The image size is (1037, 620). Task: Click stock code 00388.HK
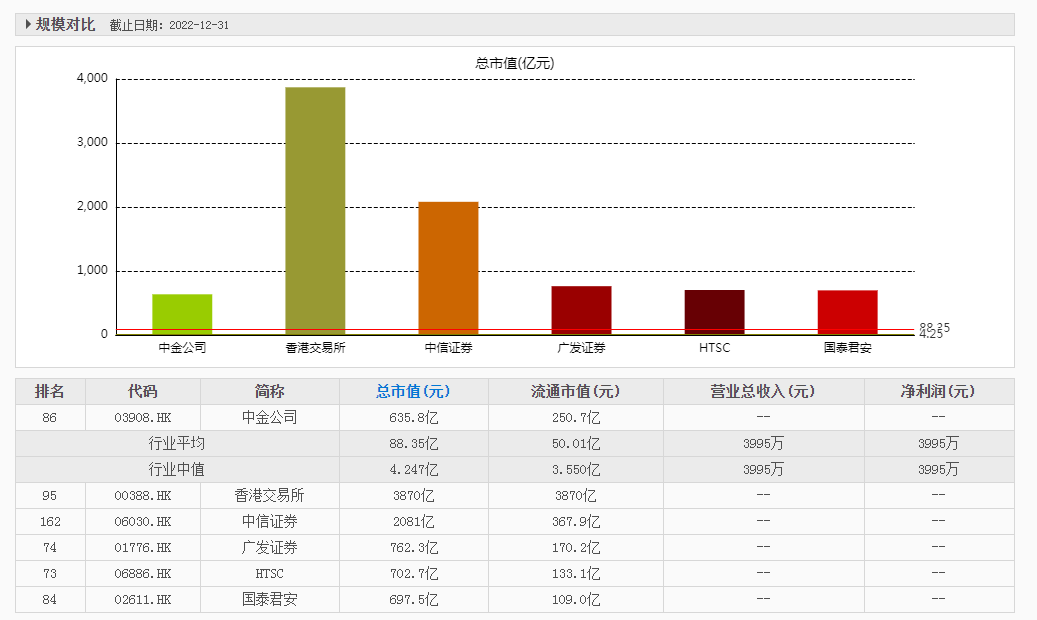pos(142,496)
